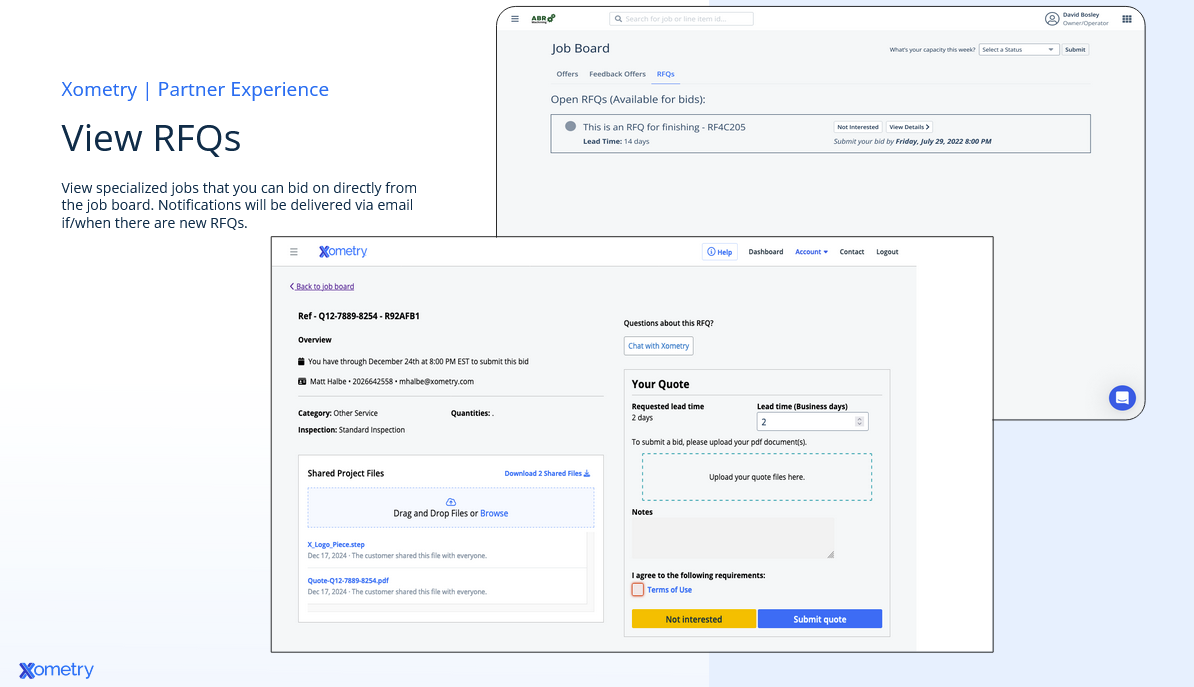This screenshot has height=687, width=1194.
Task: Click the ABR logo in Job Board header
Action: (x=543, y=19)
